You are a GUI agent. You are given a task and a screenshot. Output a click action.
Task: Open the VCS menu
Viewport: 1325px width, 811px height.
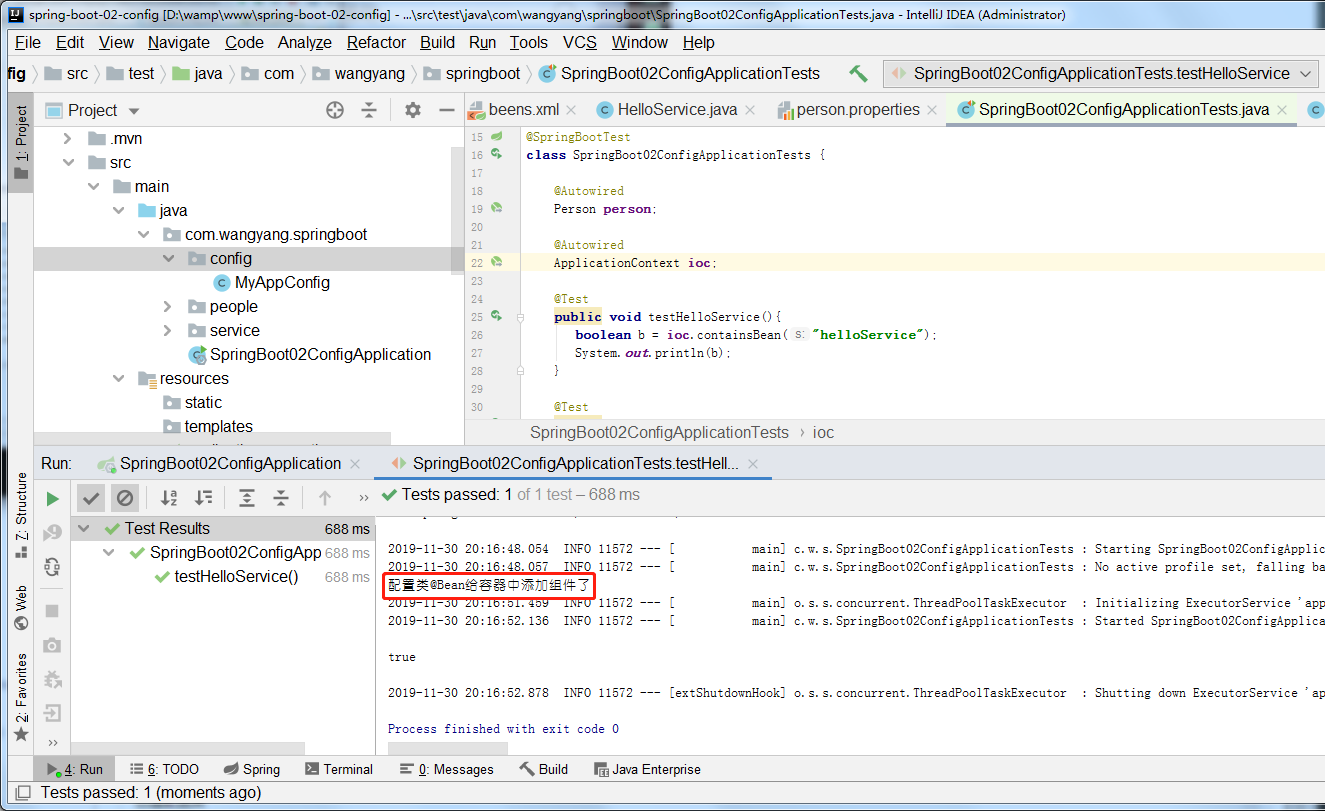(580, 42)
